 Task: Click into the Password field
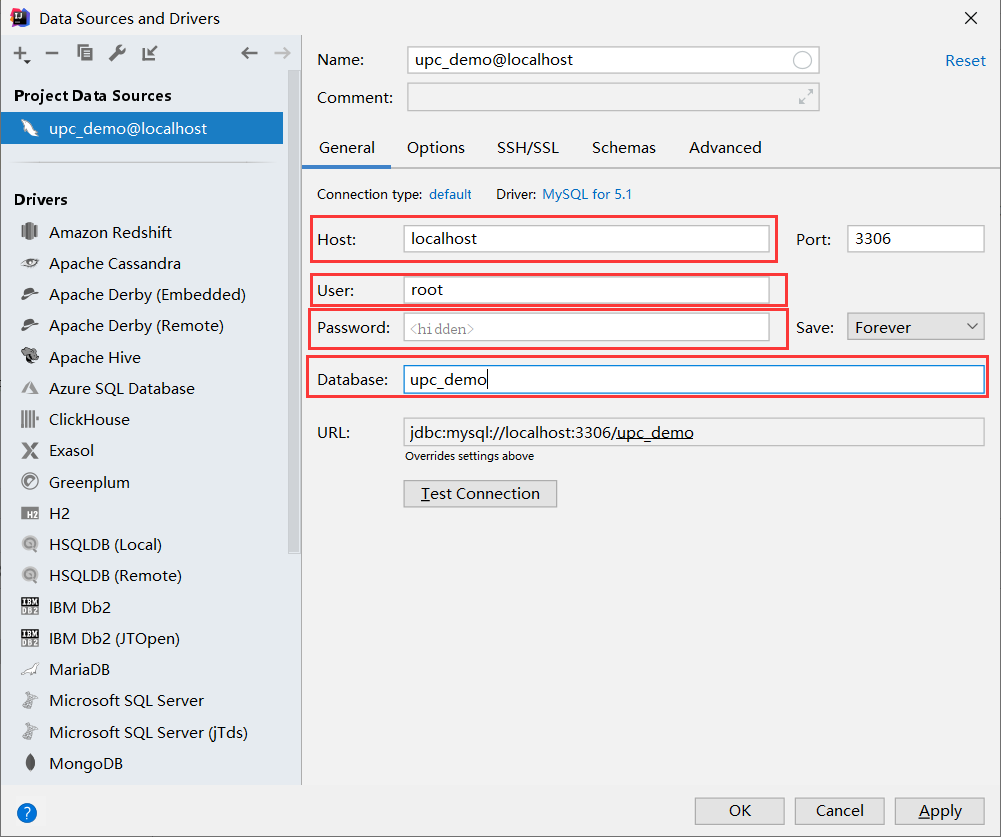pyautogui.click(x=586, y=328)
